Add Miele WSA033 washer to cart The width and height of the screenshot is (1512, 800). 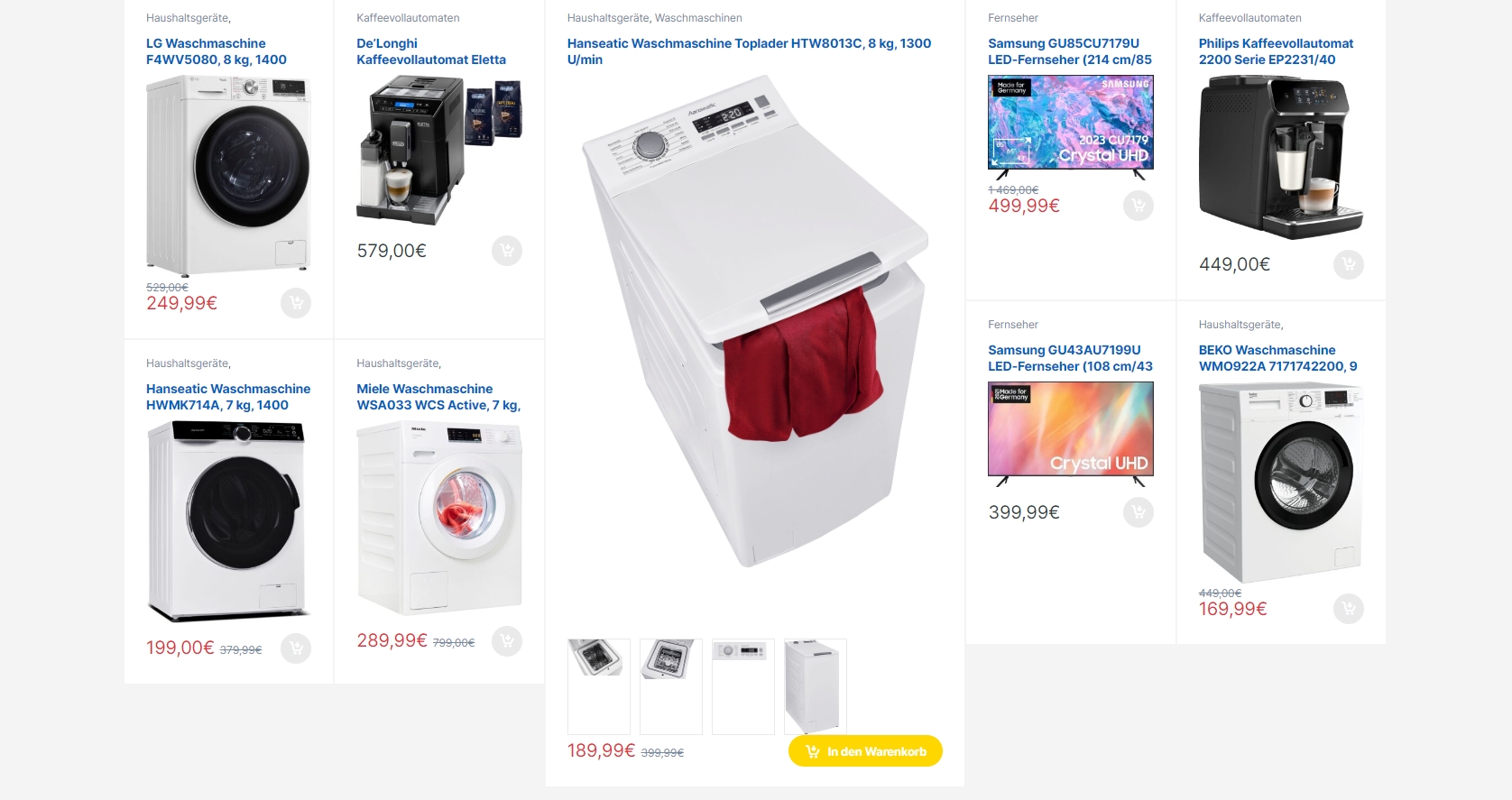click(507, 641)
